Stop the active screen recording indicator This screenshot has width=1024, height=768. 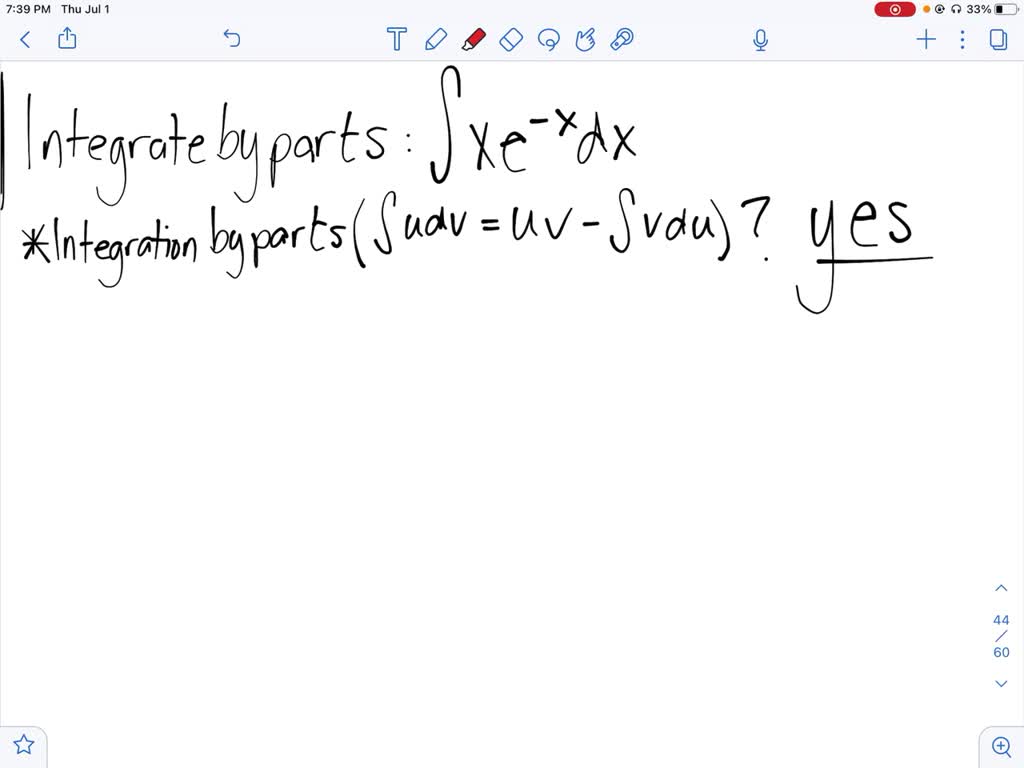tap(894, 9)
